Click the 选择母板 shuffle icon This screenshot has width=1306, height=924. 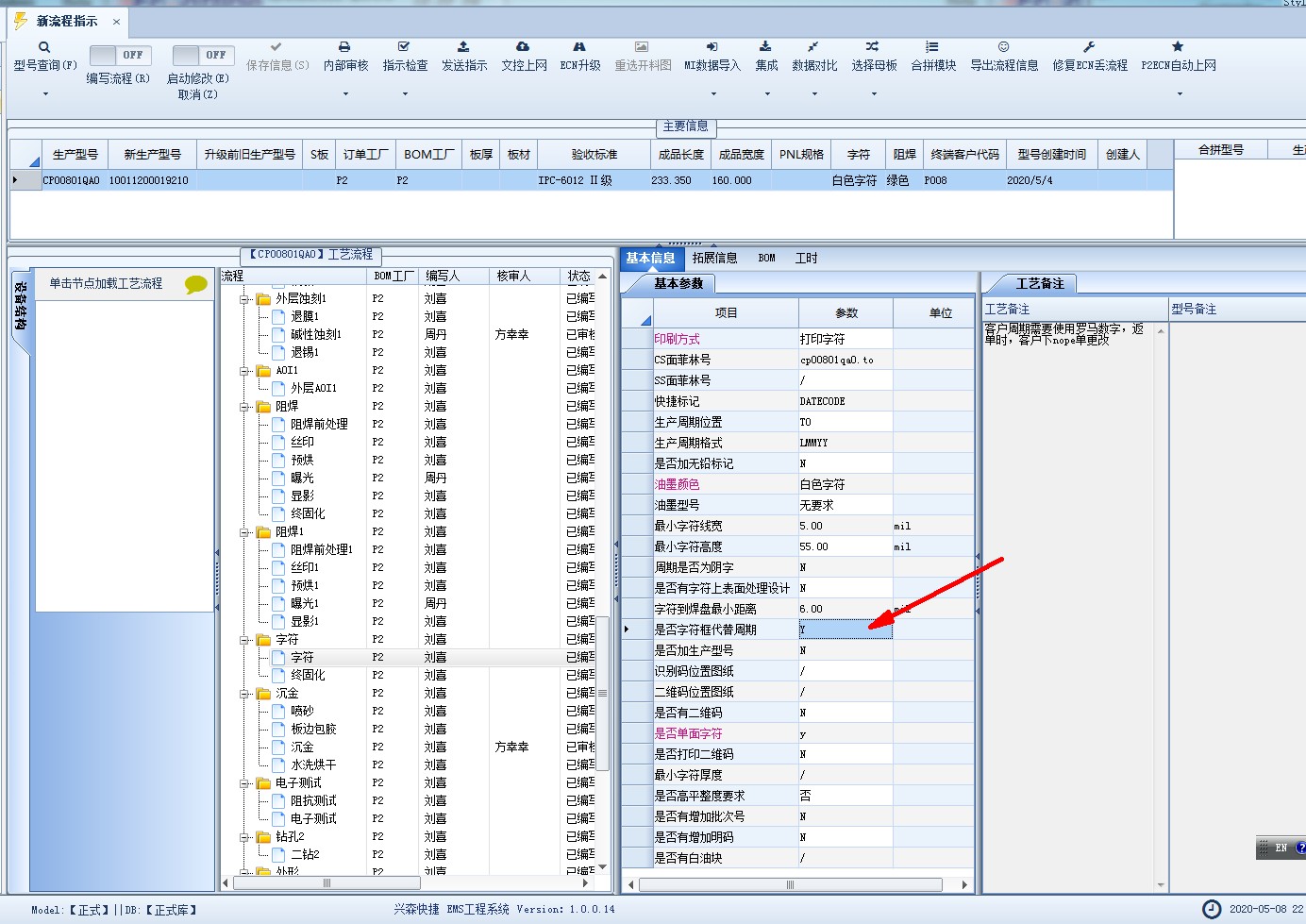[873, 46]
